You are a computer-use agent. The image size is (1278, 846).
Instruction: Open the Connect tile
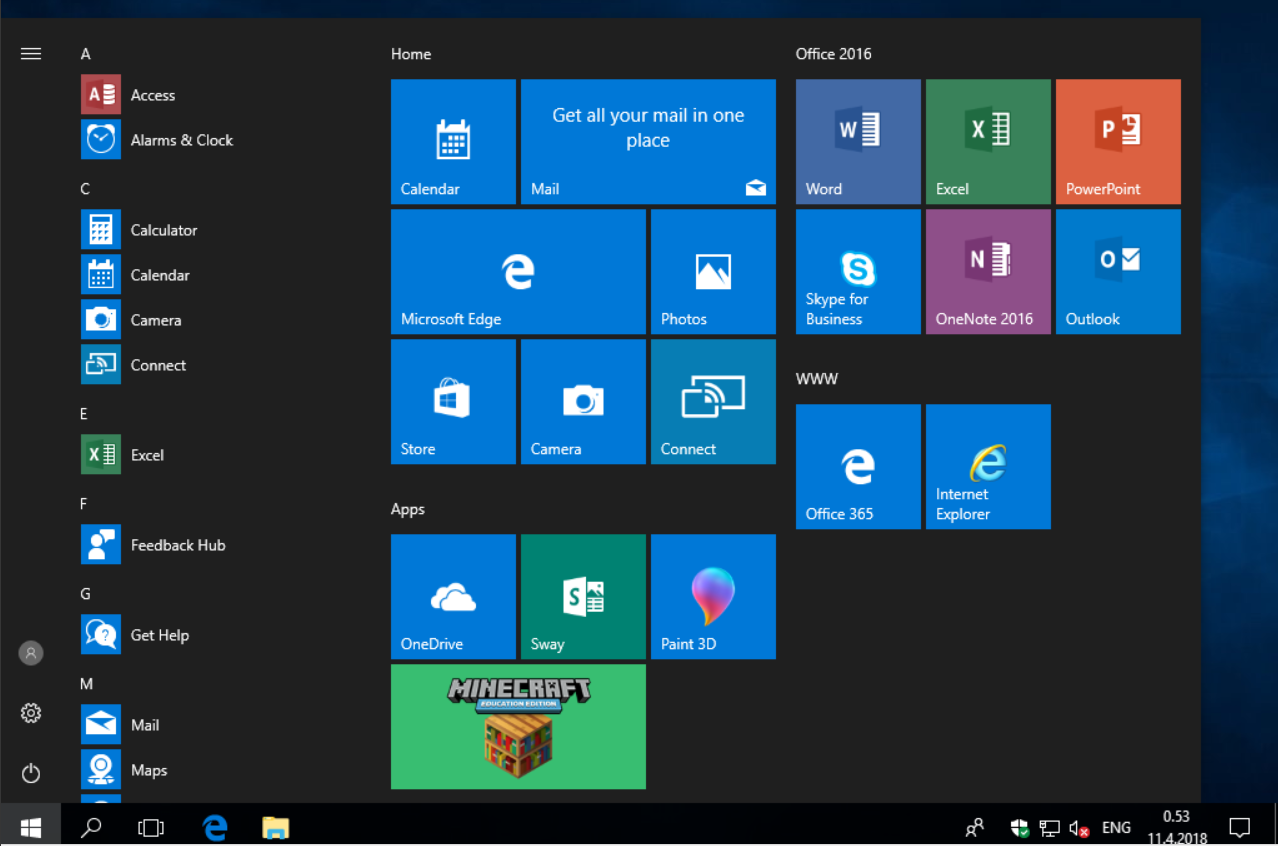click(x=713, y=402)
